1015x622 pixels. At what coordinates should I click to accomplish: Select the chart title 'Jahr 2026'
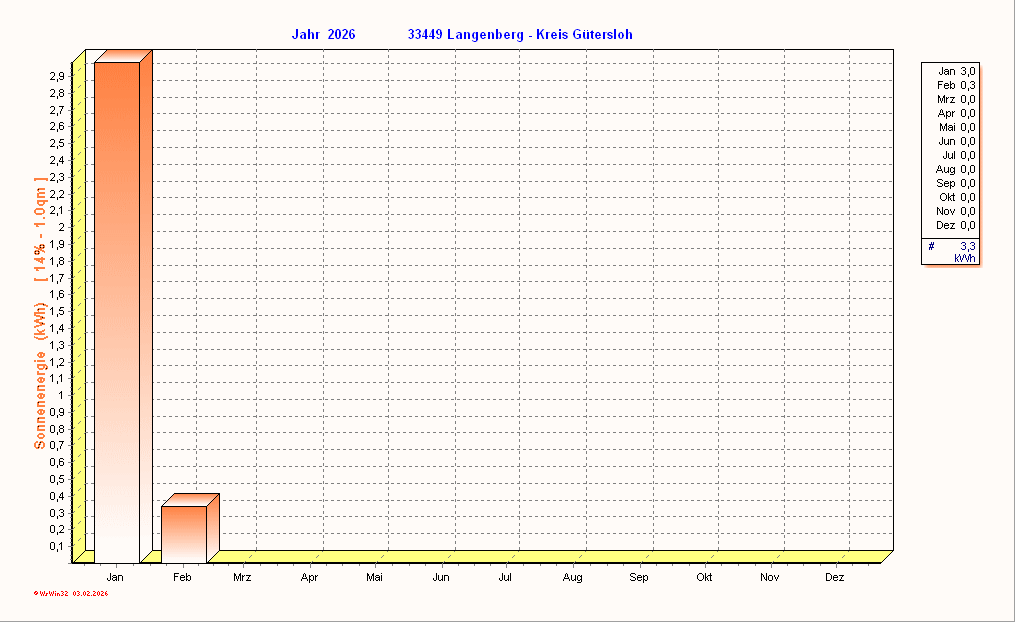point(323,35)
